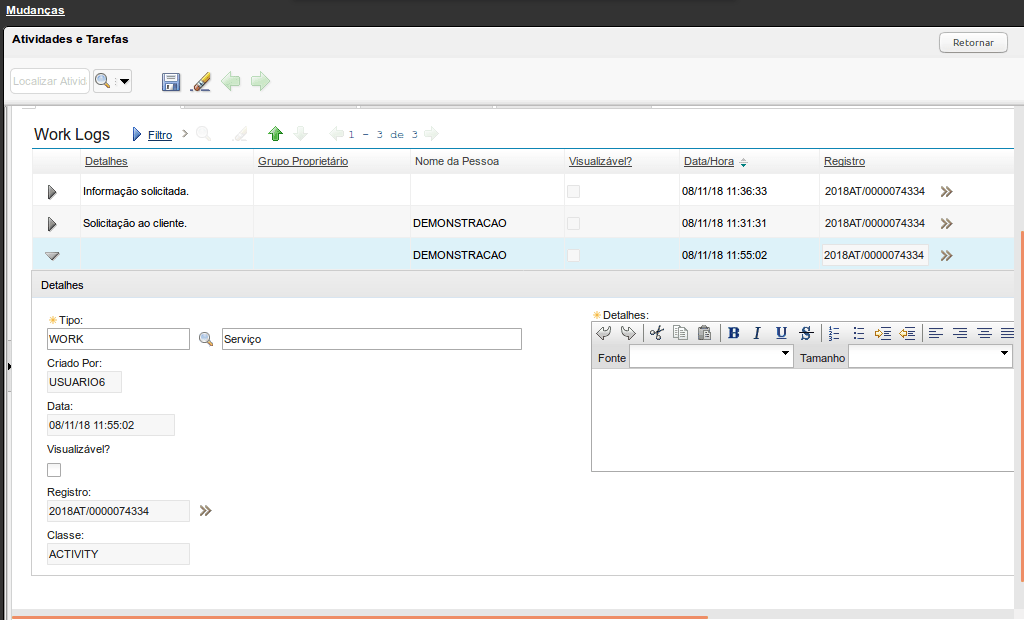Viewport: 1024px width, 620px height.
Task: Click the eraser clear-changes icon in the top toolbar
Action: [201, 82]
